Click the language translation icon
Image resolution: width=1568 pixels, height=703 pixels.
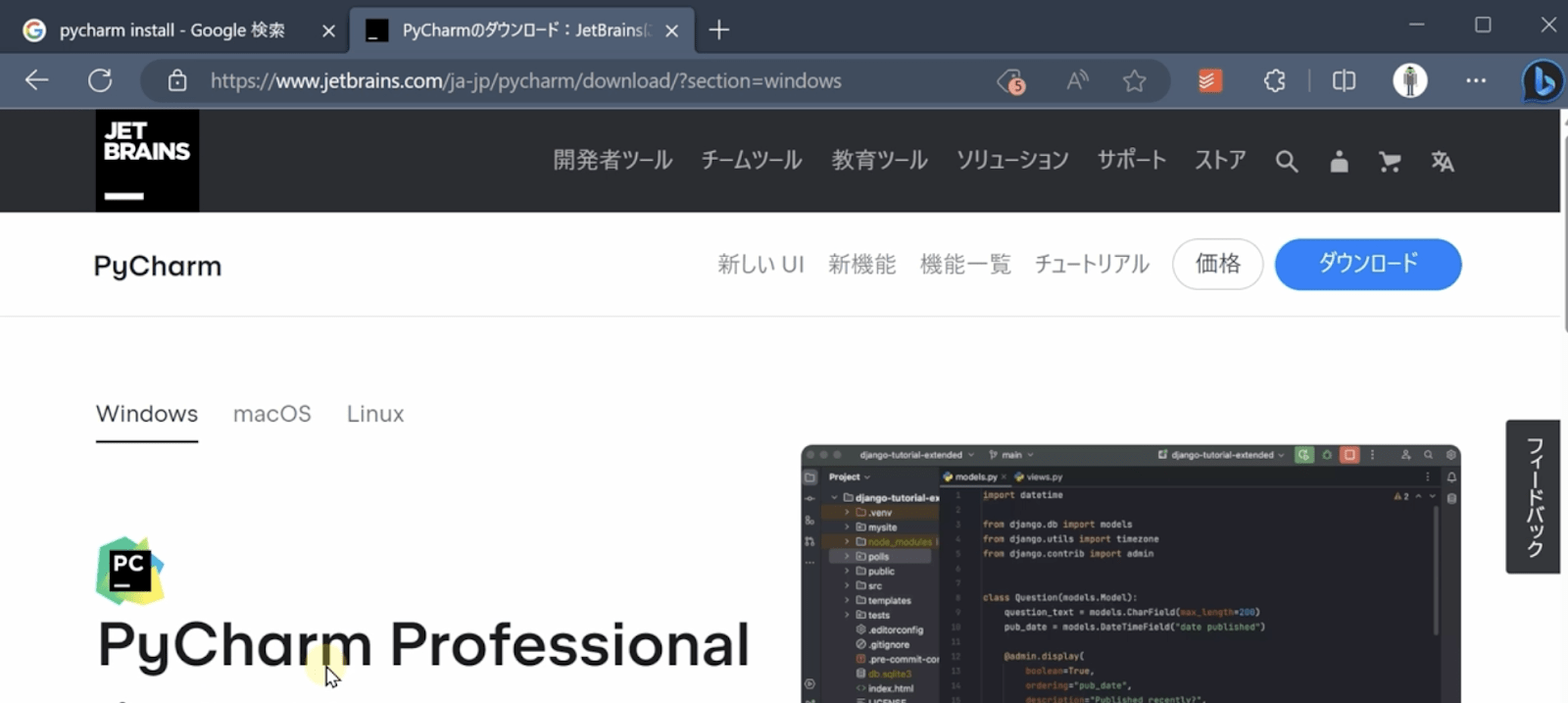tap(1442, 162)
